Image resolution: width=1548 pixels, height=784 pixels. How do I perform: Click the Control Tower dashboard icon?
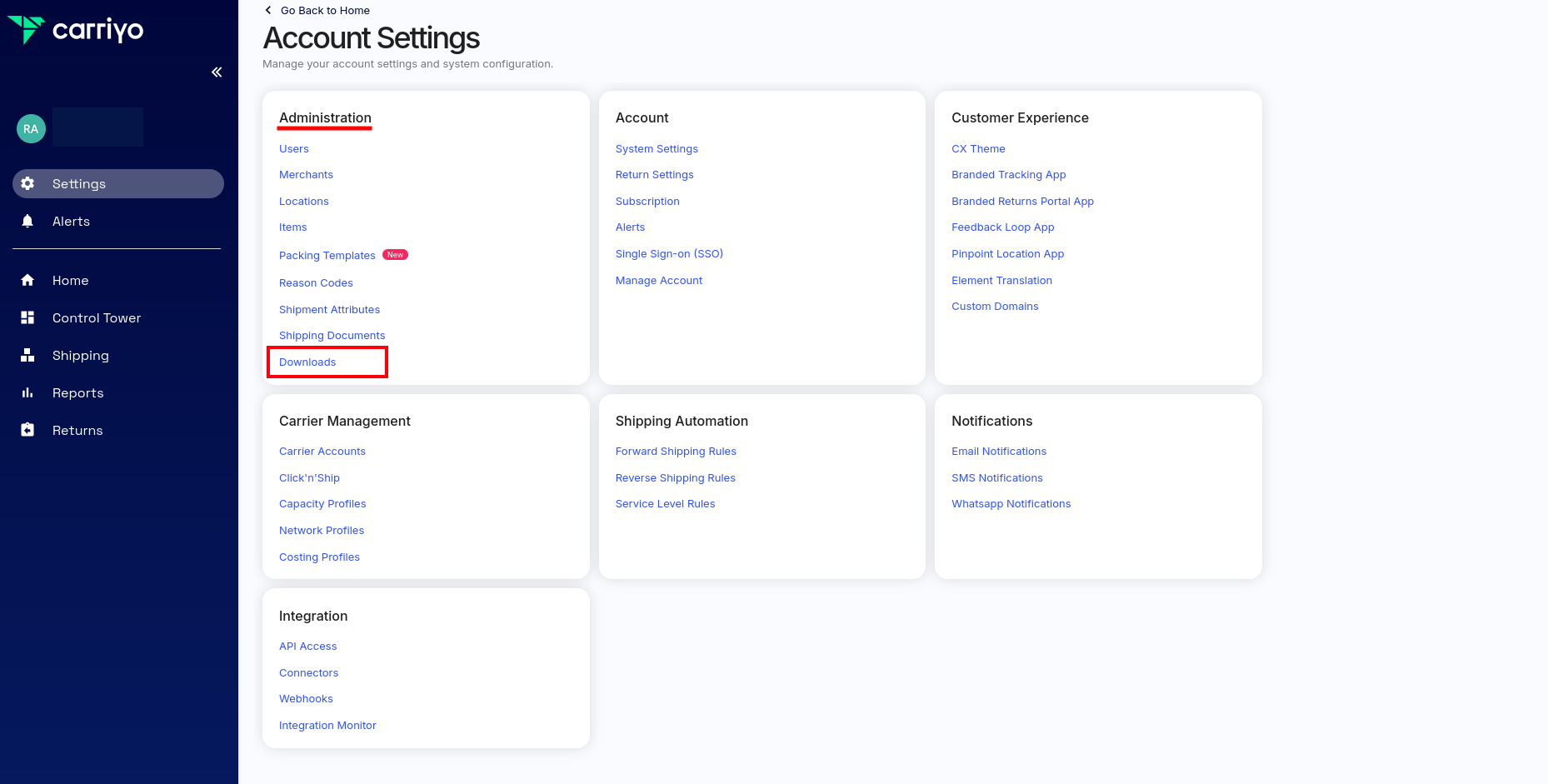pos(27,317)
